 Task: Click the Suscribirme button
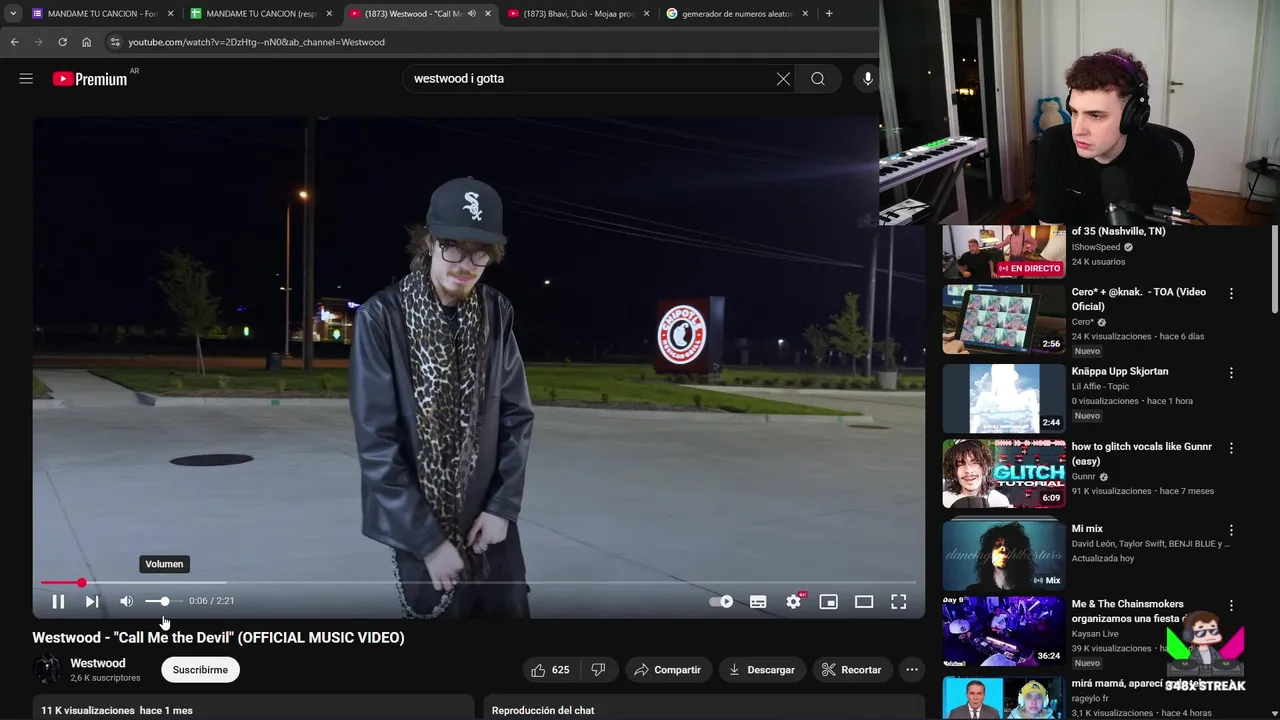pos(200,670)
